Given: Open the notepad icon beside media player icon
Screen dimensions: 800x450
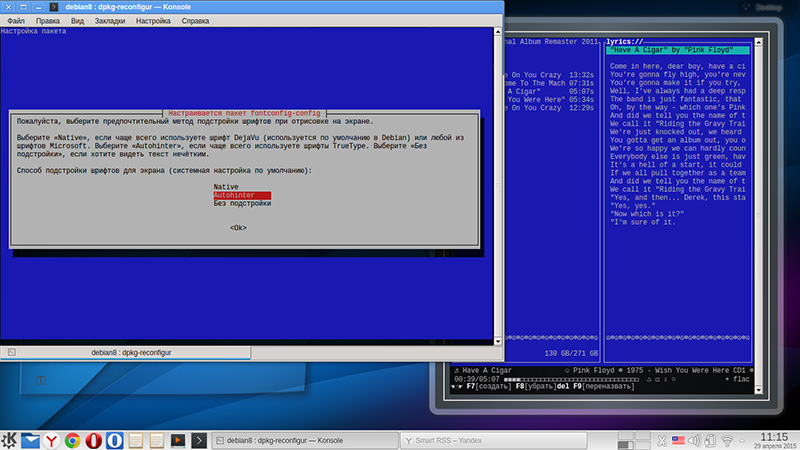Looking at the screenshot, I should pyautogui.click(x=157, y=440).
